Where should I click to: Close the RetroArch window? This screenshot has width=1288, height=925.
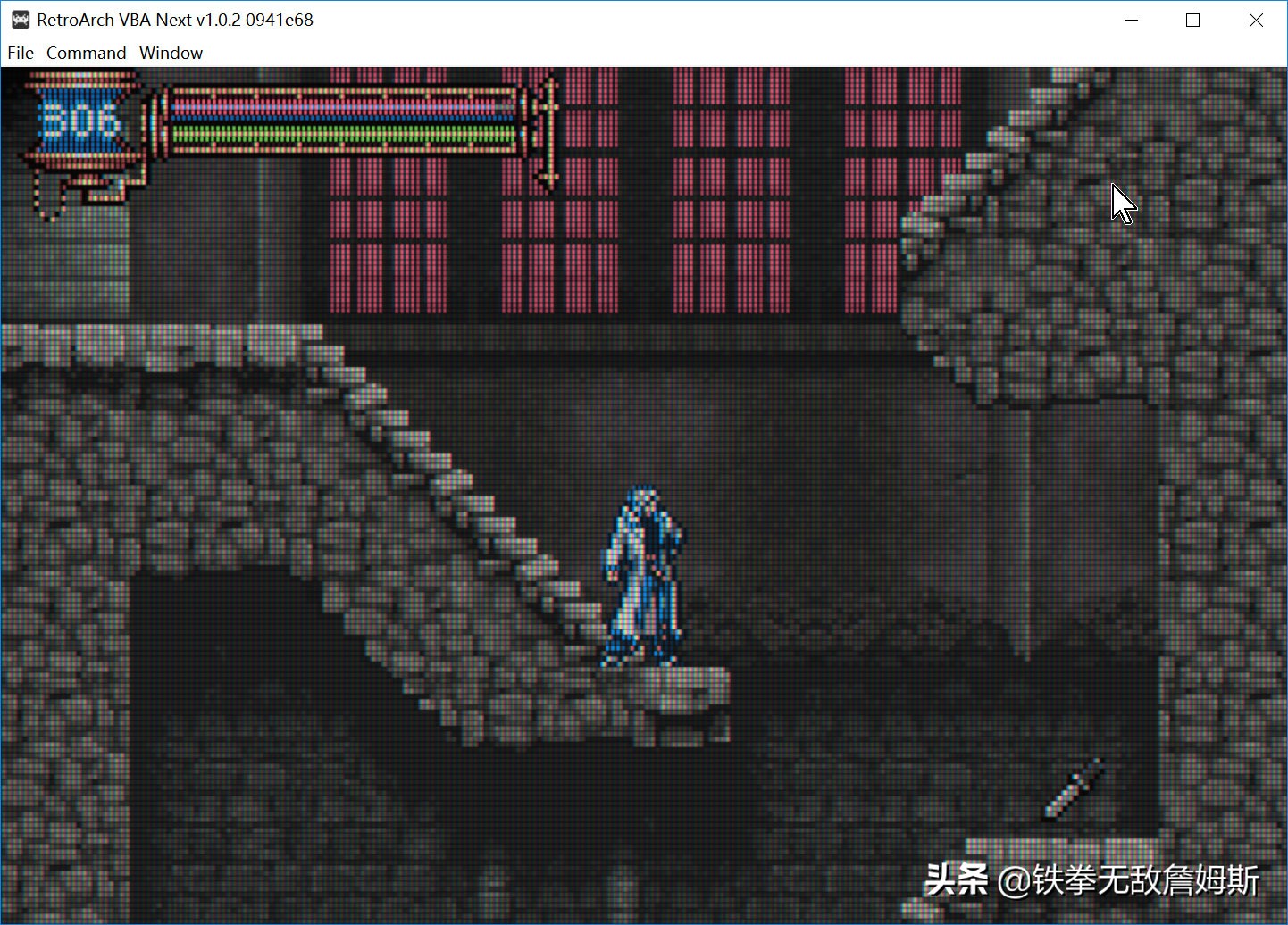click(1256, 20)
